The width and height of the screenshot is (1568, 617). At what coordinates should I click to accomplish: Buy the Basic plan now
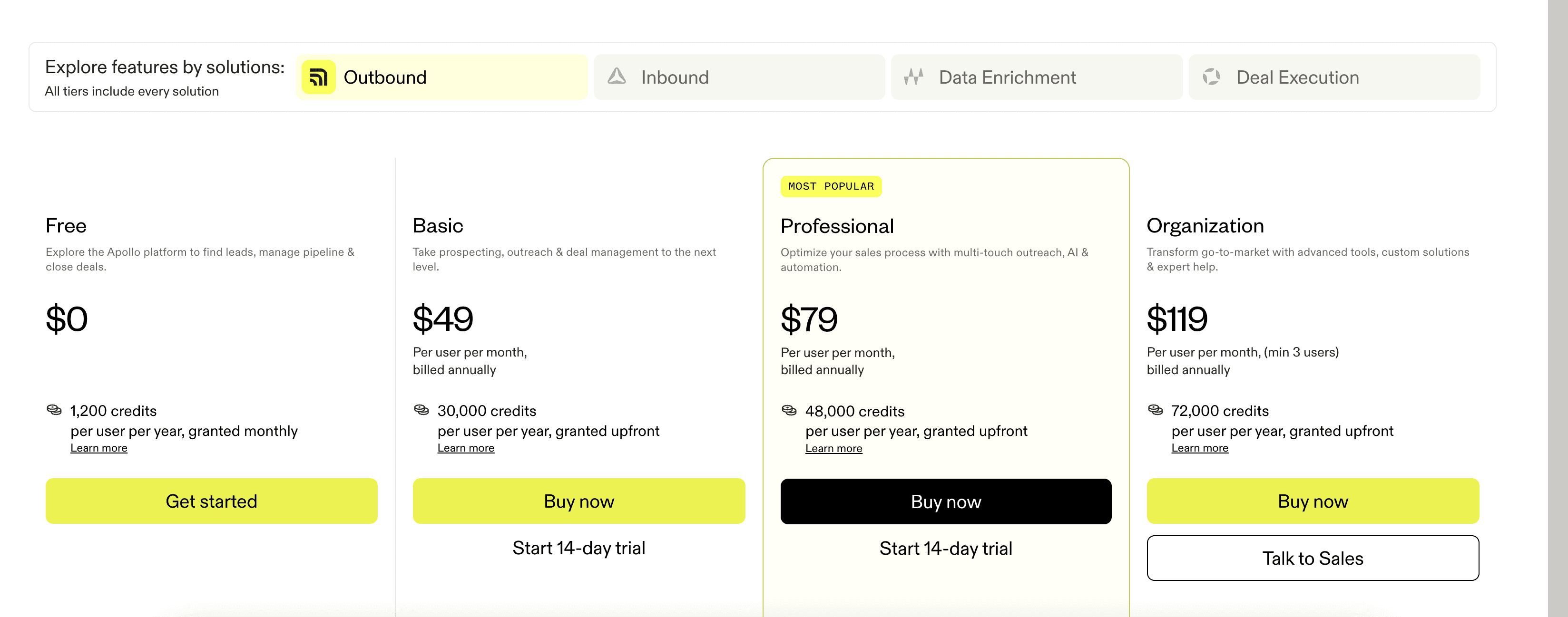pos(578,501)
